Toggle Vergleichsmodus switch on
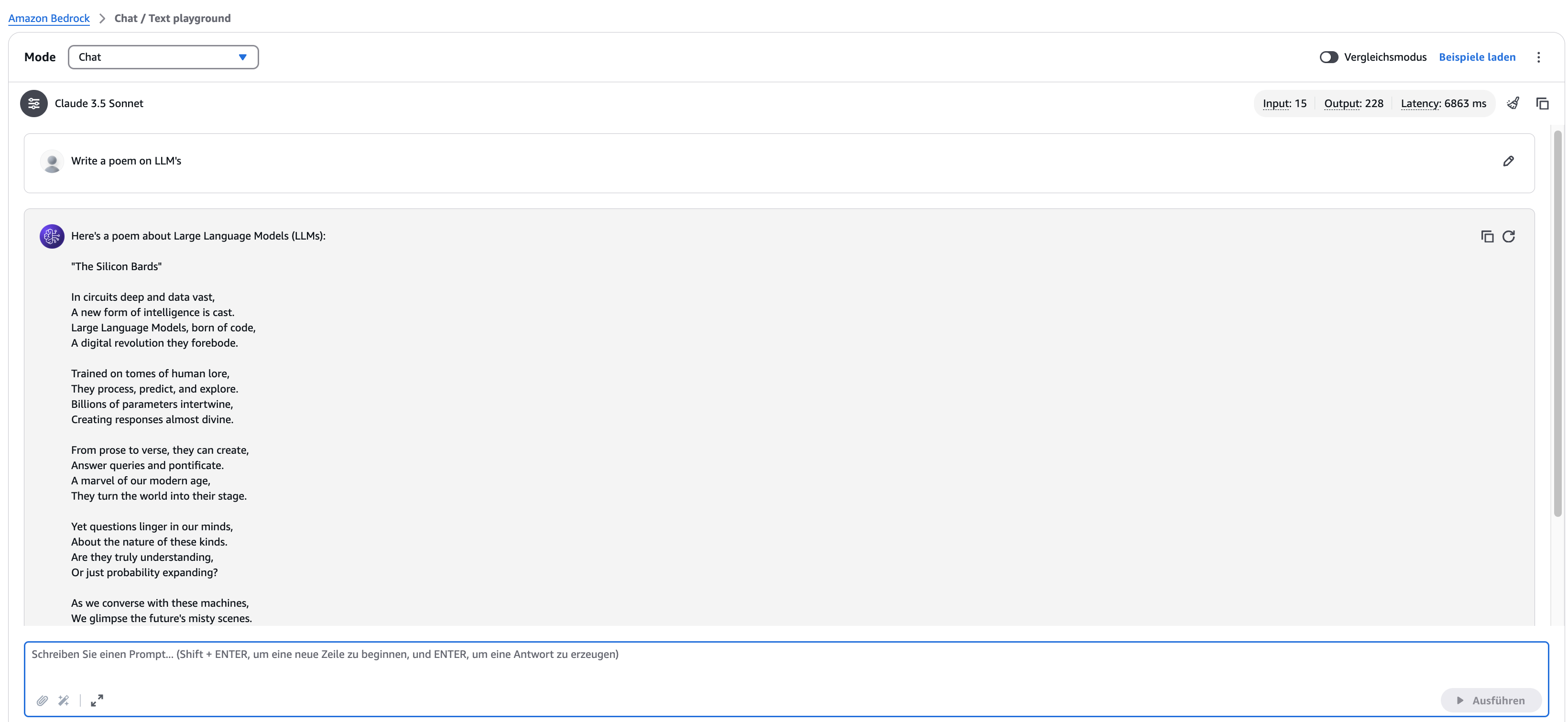The width and height of the screenshot is (1568, 722). coord(1328,57)
